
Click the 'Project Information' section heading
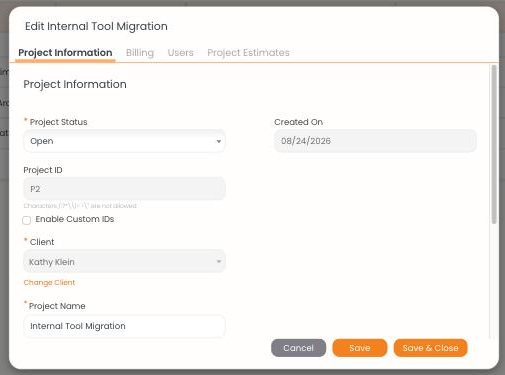click(x=75, y=84)
